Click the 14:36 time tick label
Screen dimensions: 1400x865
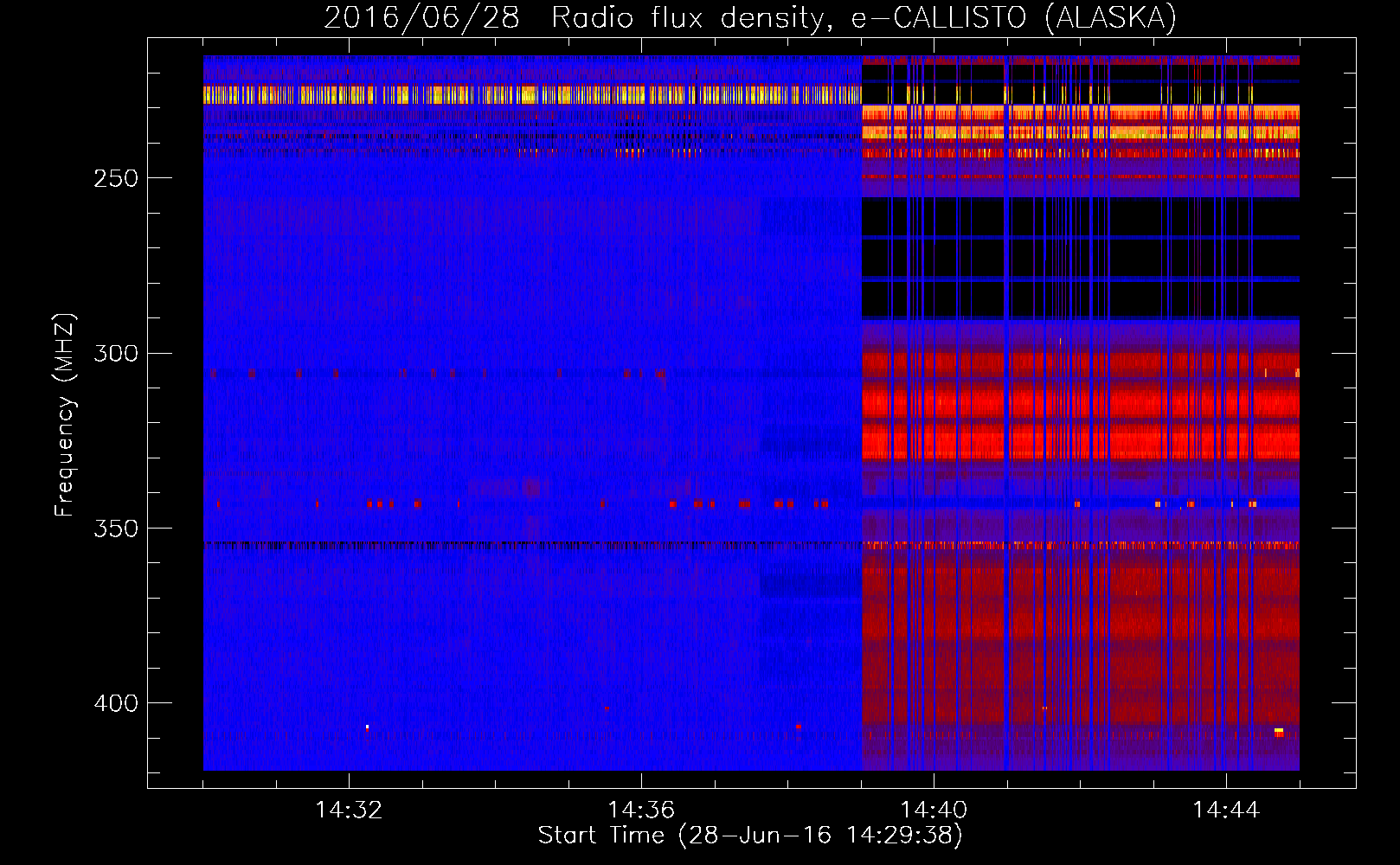coord(641,811)
